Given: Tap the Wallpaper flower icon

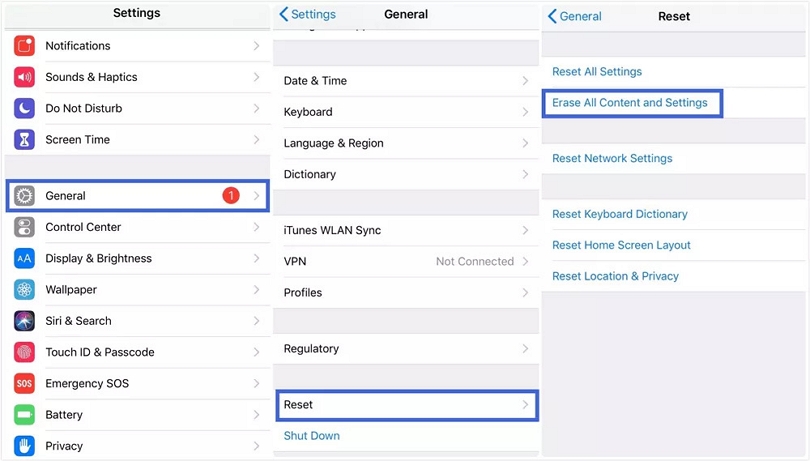Looking at the screenshot, I should pyautogui.click(x=24, y=290).
